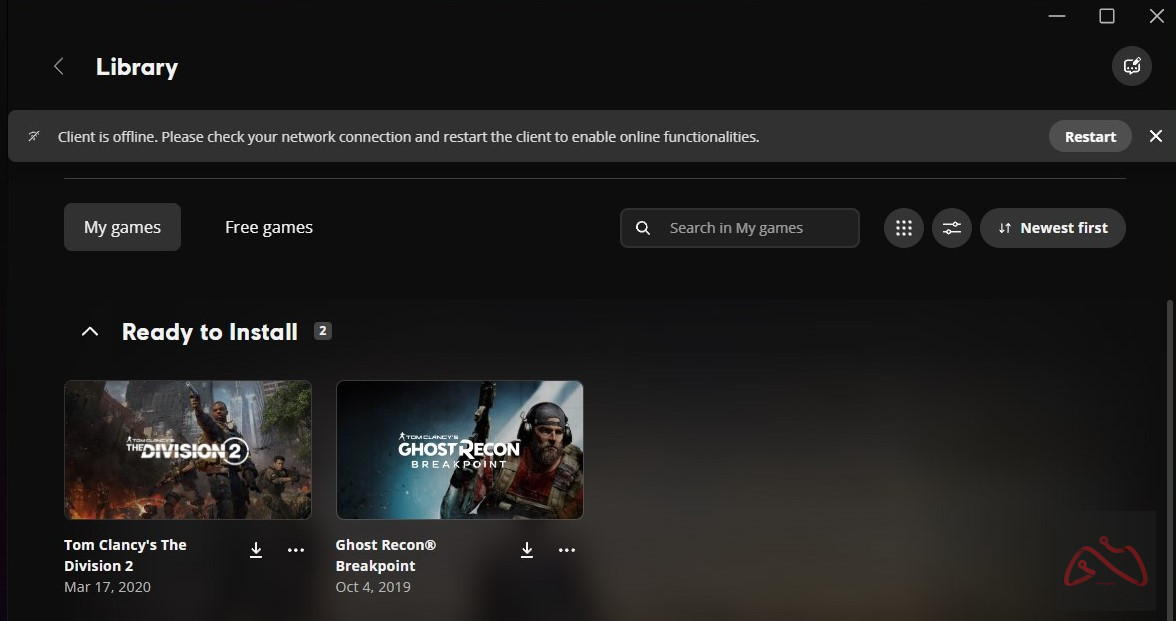Open more options for The Division 2
Screen dimensions: 1176x621
tap(296, 550)
